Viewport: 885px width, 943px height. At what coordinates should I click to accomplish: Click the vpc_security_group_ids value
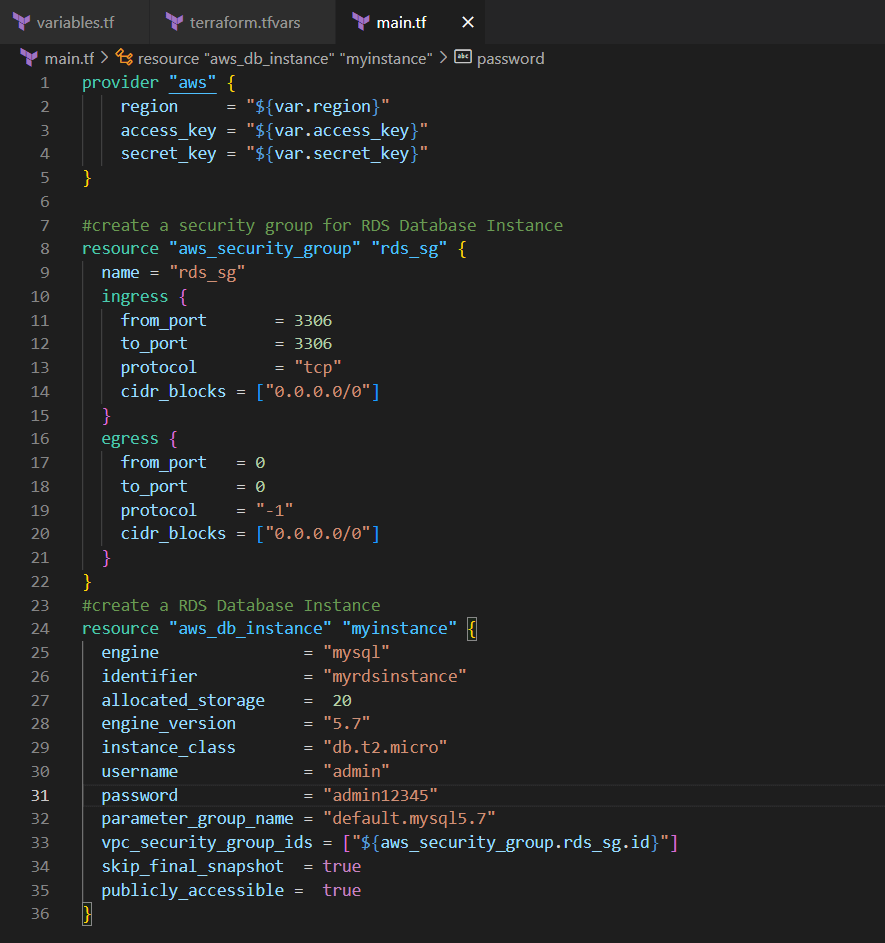point(510,843)
